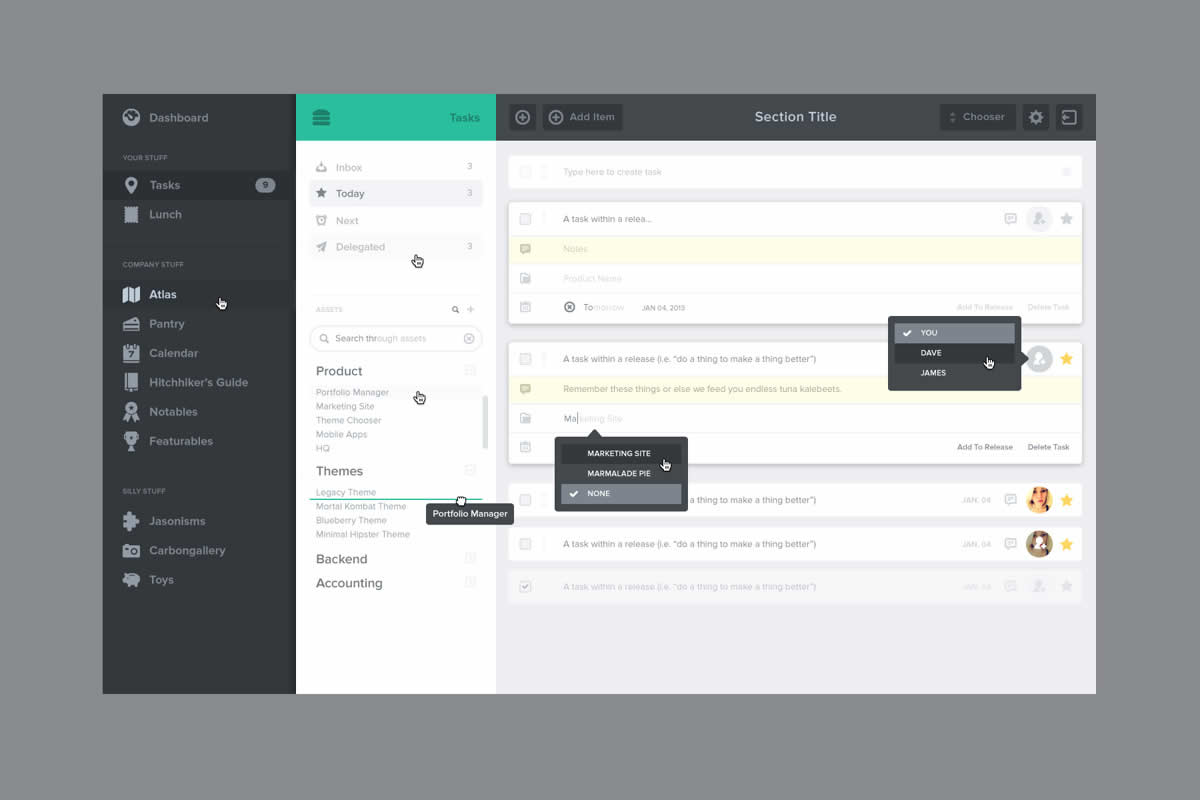The width and height of the screenshot is (1200, 800).
Task: Tick the checkbox of the first task
Action: pyautogui.click(x=525, y=219)
